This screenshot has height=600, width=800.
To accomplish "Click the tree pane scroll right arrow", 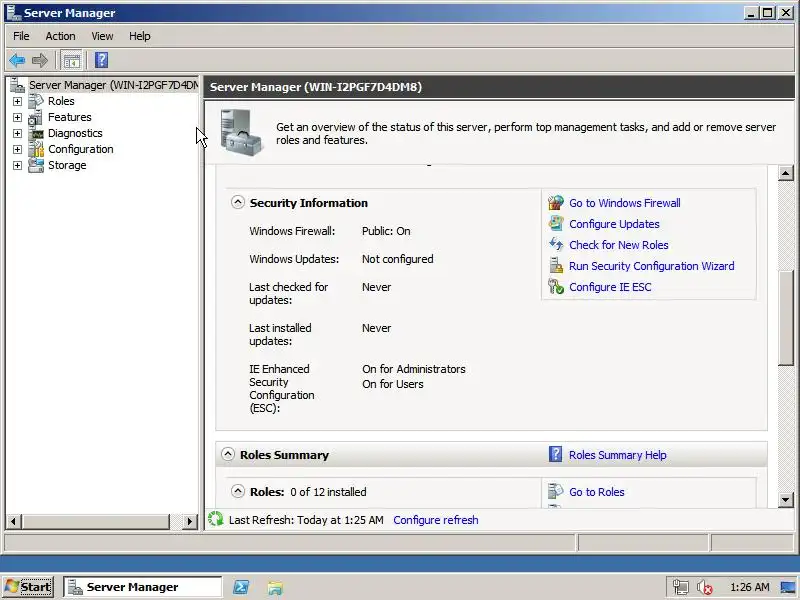I will 190,521.
